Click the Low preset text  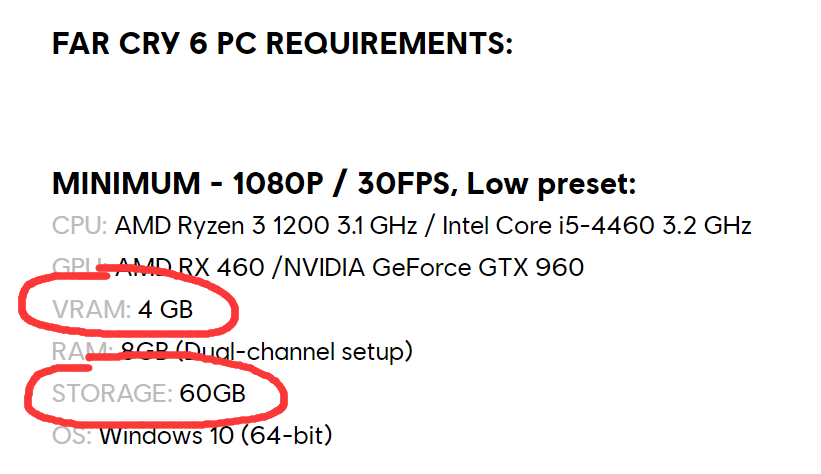click(x=551, y=185)
